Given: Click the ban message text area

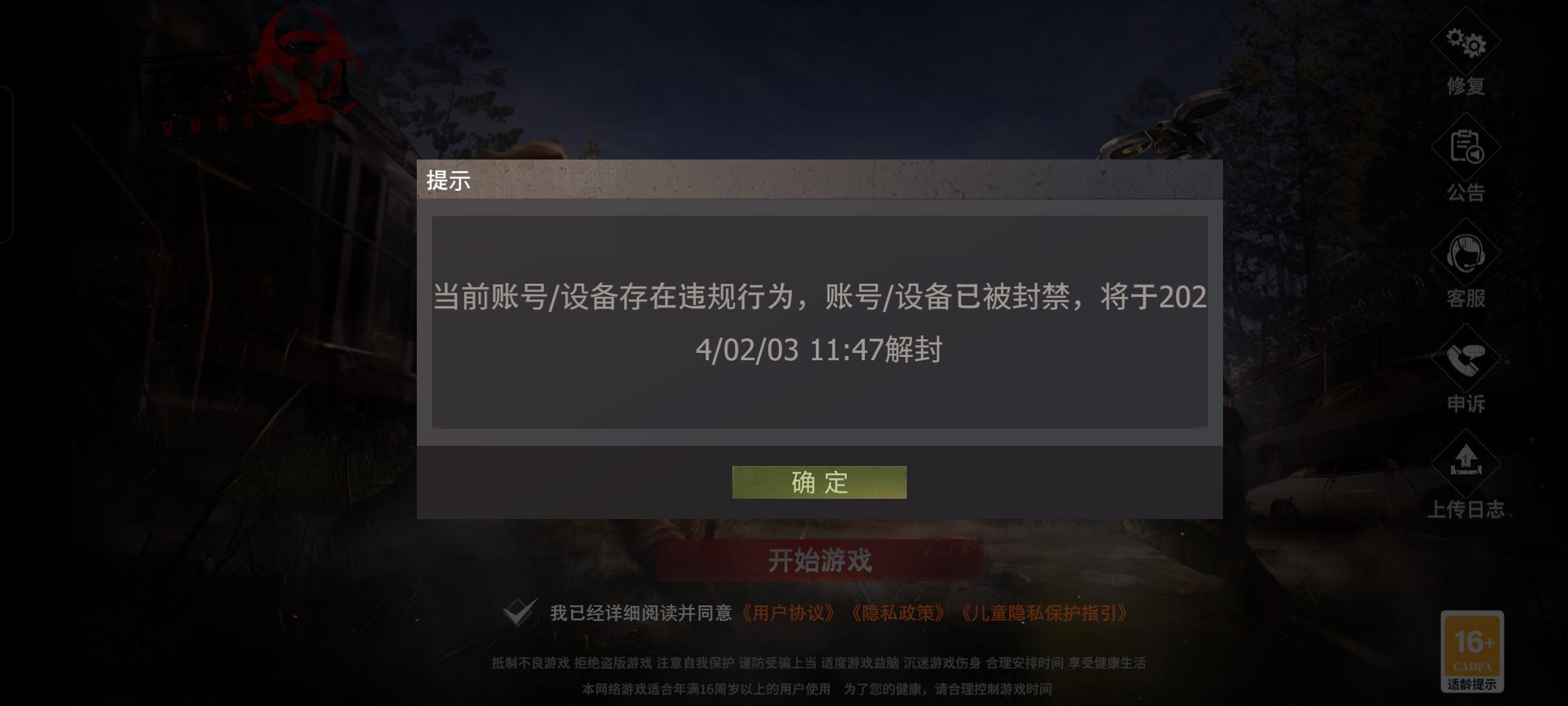Looking at the screenshot, I should pyautogui.click(x=819, y=322).
